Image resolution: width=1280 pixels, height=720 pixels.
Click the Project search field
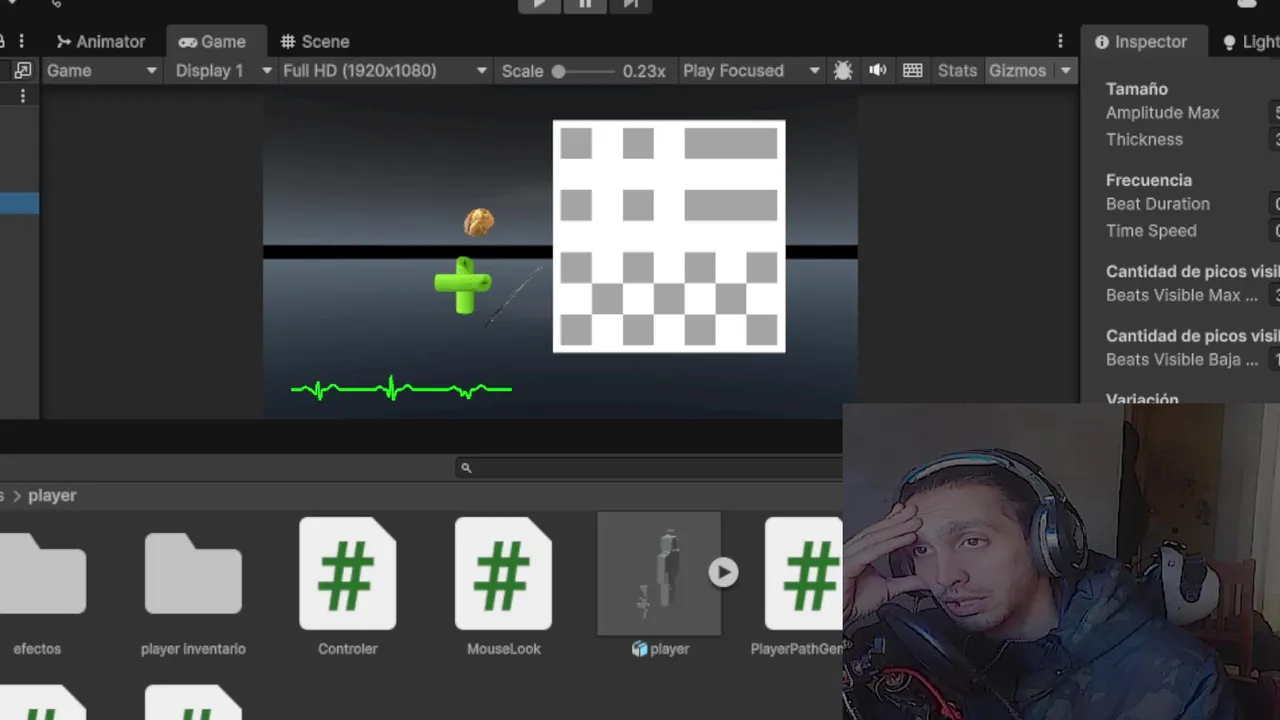click(650, 468)
